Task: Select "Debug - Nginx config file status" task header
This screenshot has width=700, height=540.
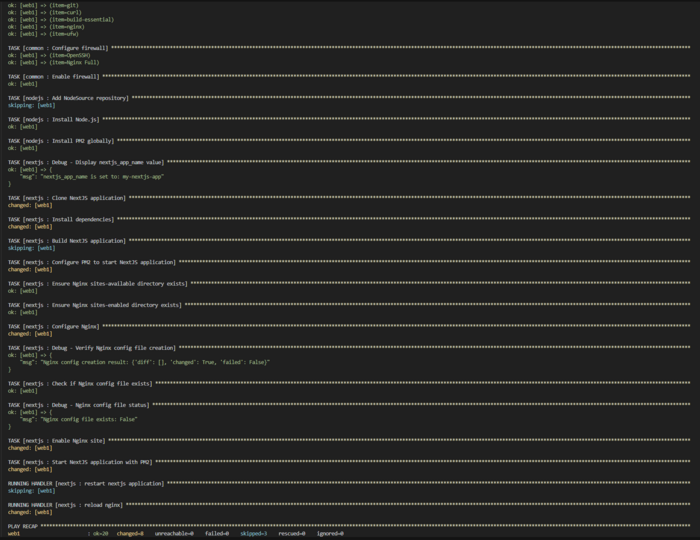Action: tap(79, 405)
